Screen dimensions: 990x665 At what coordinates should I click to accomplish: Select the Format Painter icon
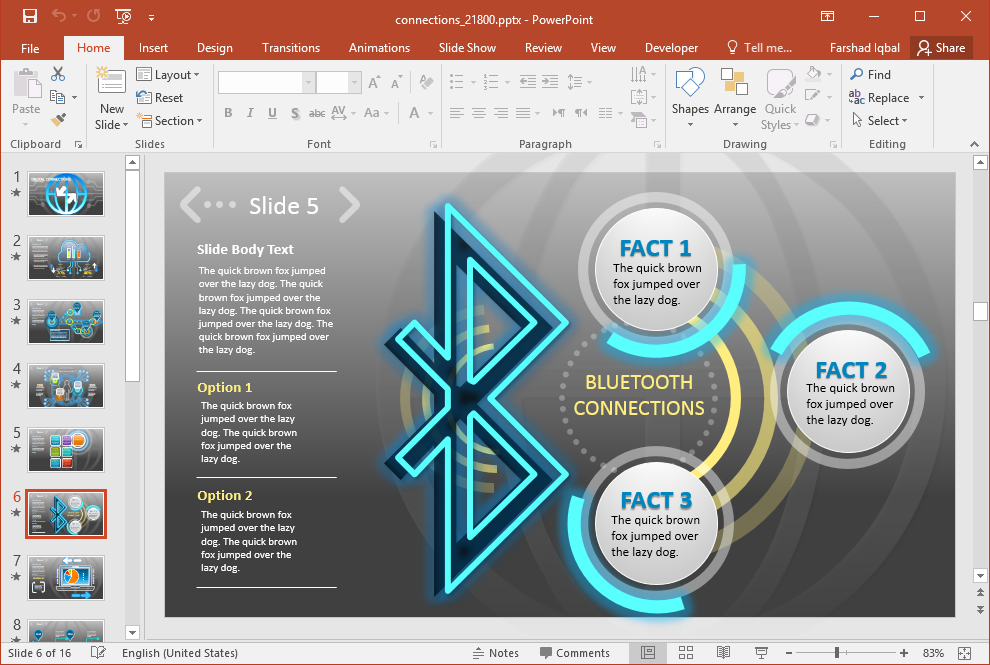(x=60, y=120)
